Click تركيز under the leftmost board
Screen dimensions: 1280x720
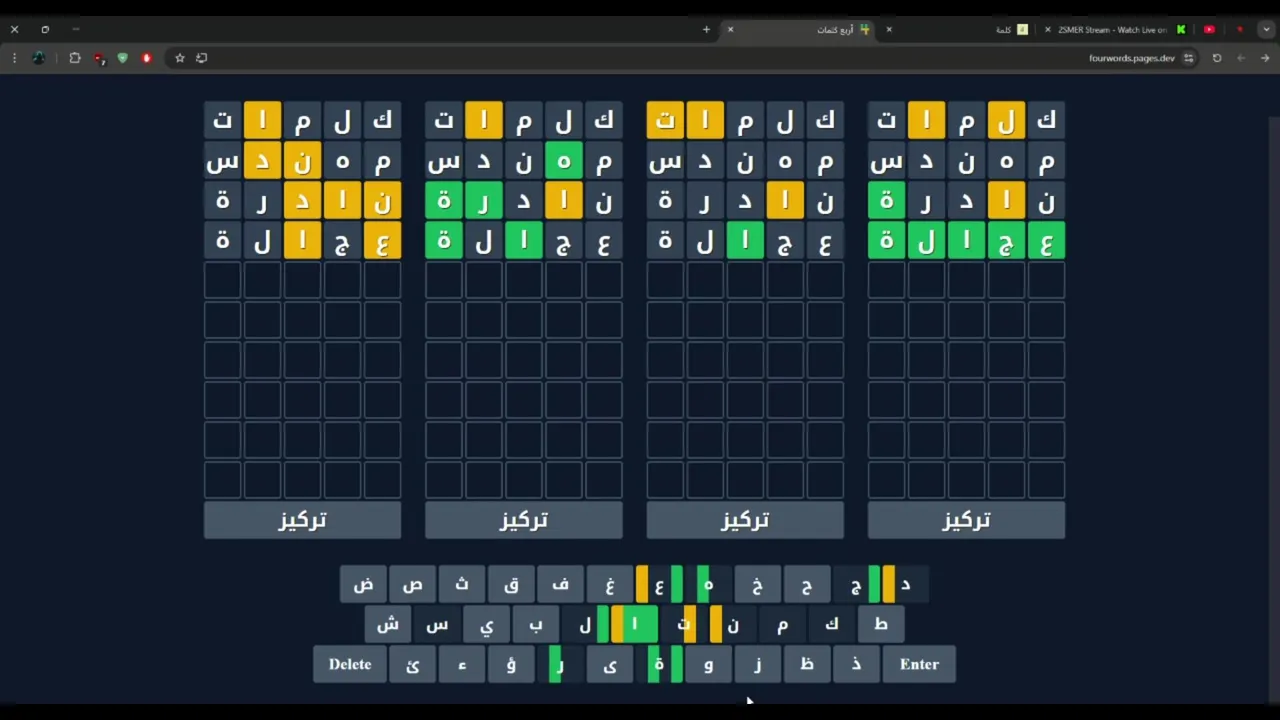tap(302, 520)
